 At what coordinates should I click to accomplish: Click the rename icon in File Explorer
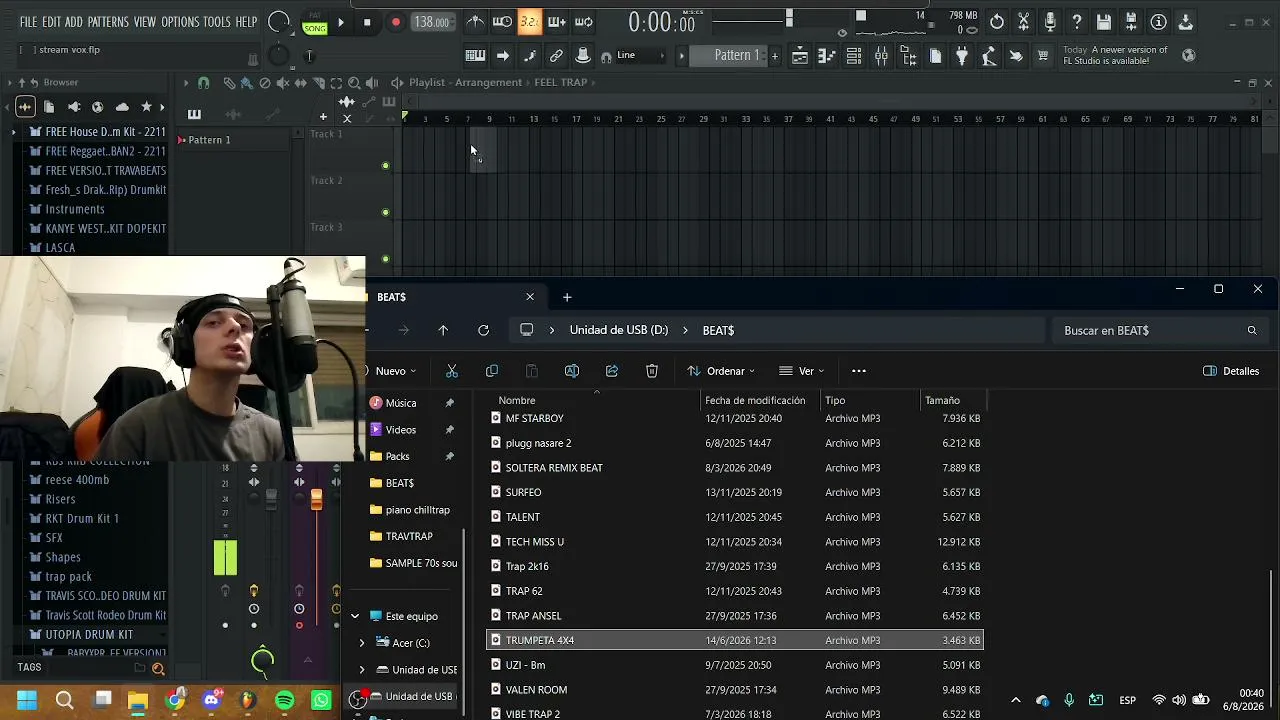point(572,371)
